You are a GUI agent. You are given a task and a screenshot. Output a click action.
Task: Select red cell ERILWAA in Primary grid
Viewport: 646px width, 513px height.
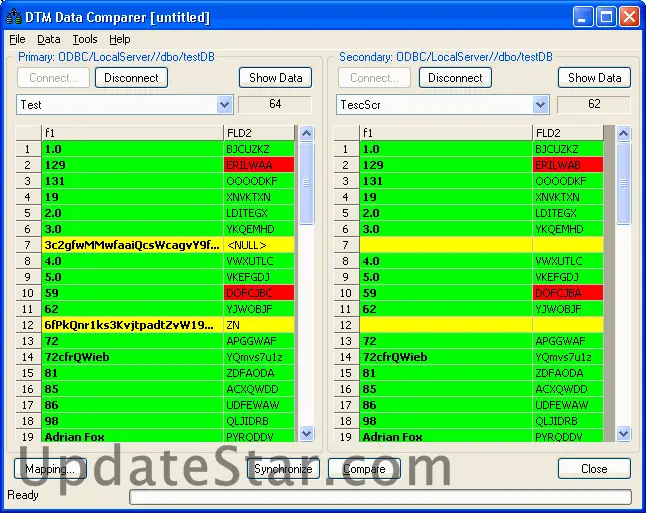point(259,165)
